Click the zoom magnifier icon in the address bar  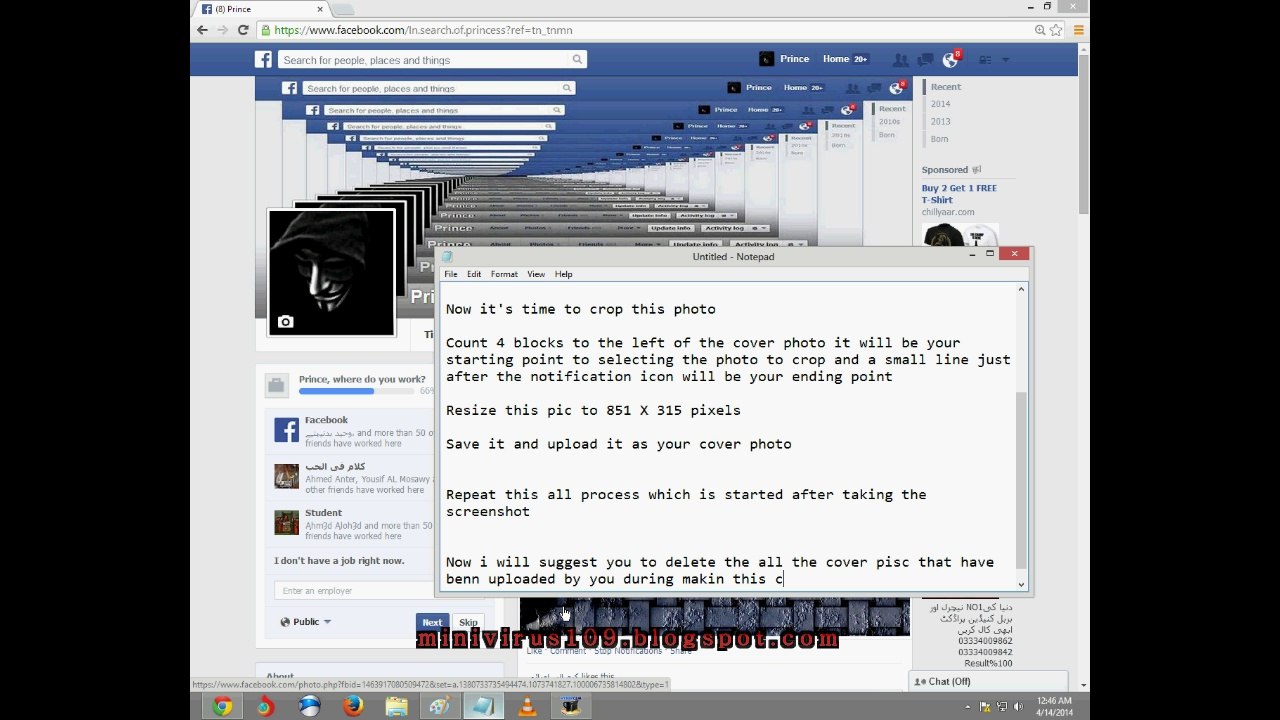coord(1040,30)
